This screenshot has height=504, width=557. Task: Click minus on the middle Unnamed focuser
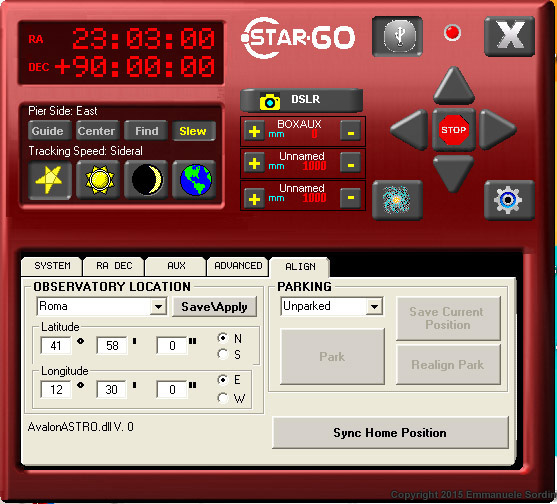pos(351,163)
